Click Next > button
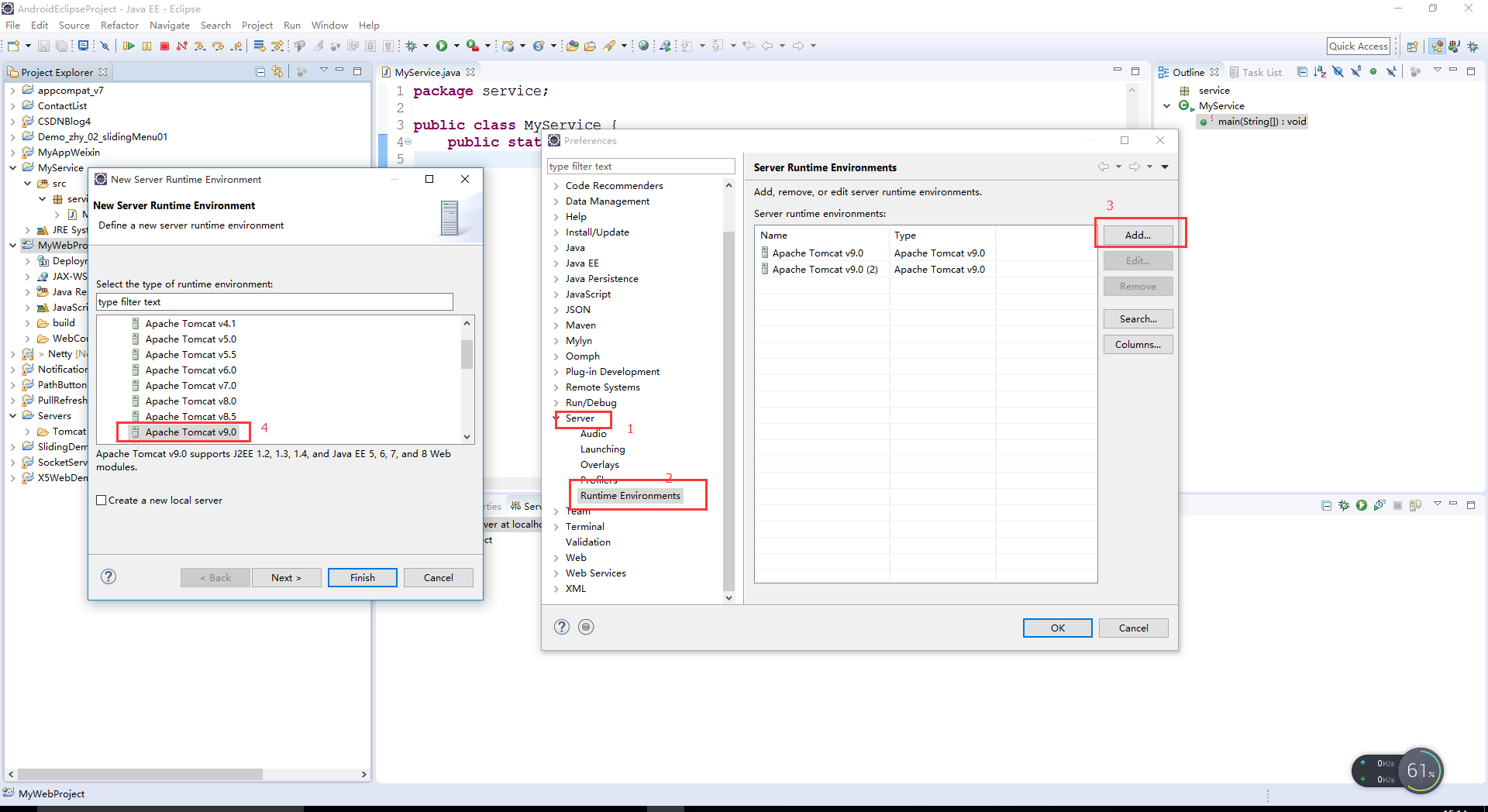Screen dimensions: 1488x812 point(286,577)
